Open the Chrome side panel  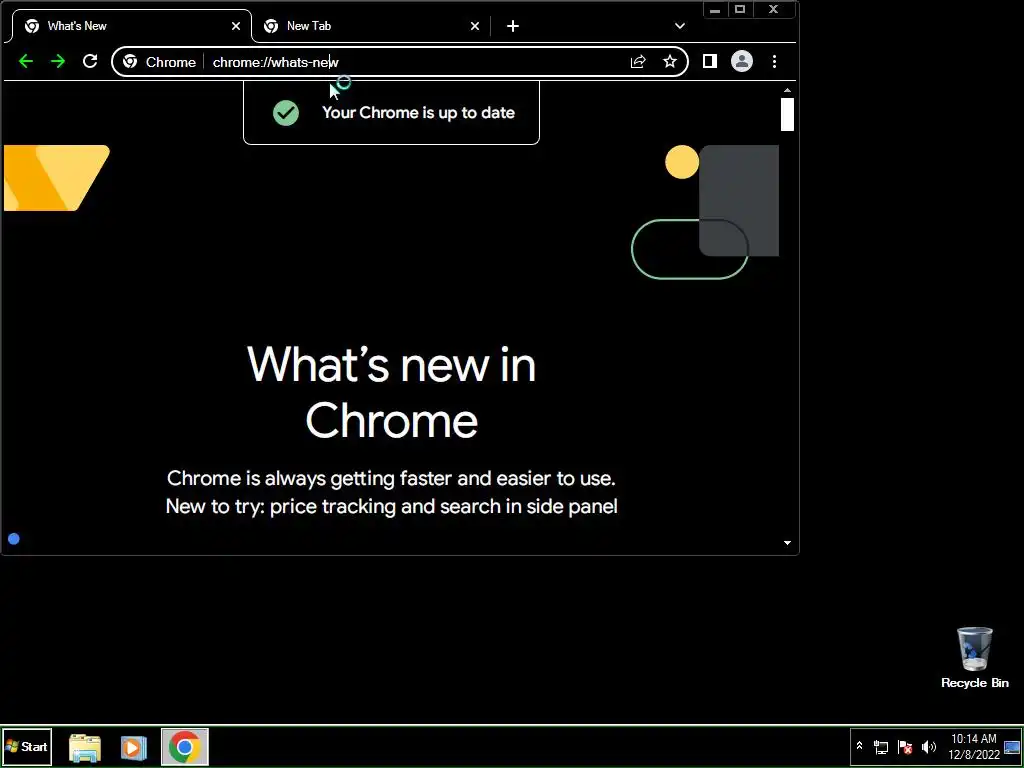coord(710,61)
